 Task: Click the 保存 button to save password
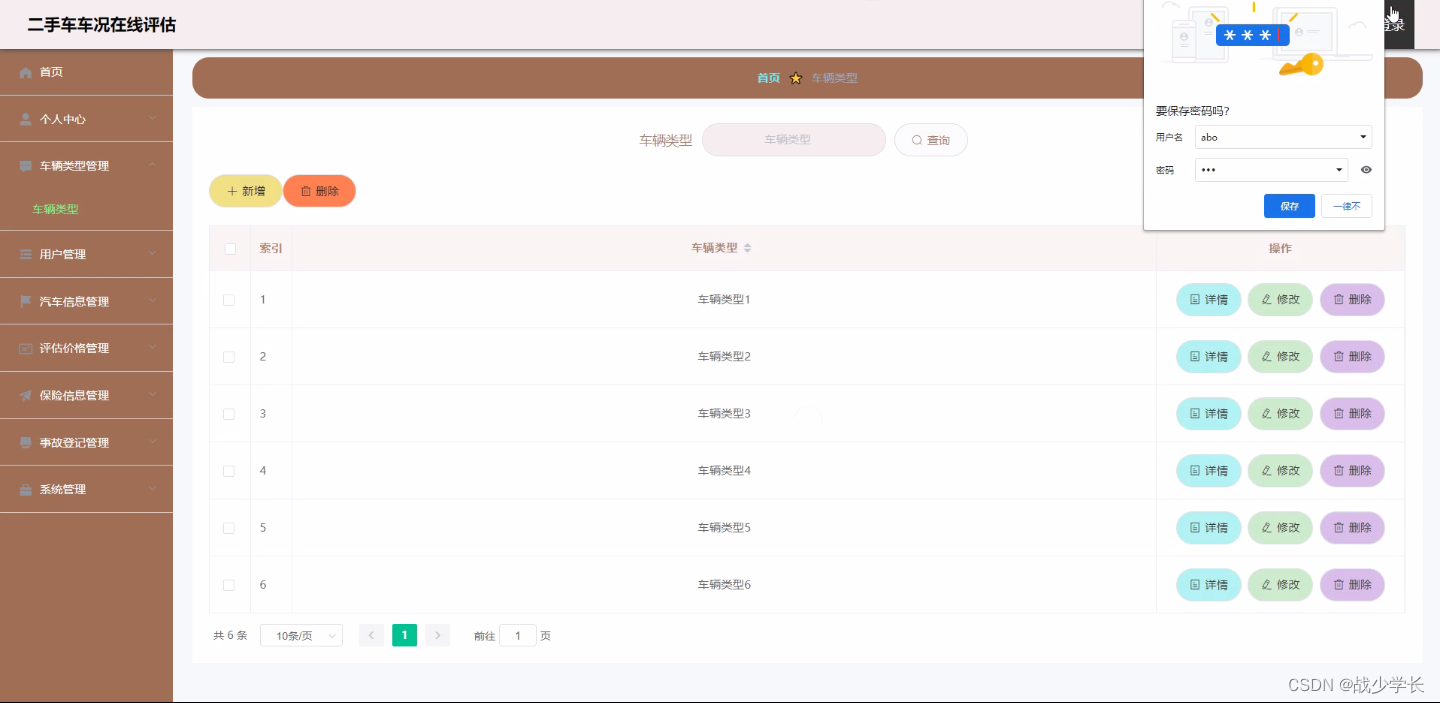[1289, 206]
